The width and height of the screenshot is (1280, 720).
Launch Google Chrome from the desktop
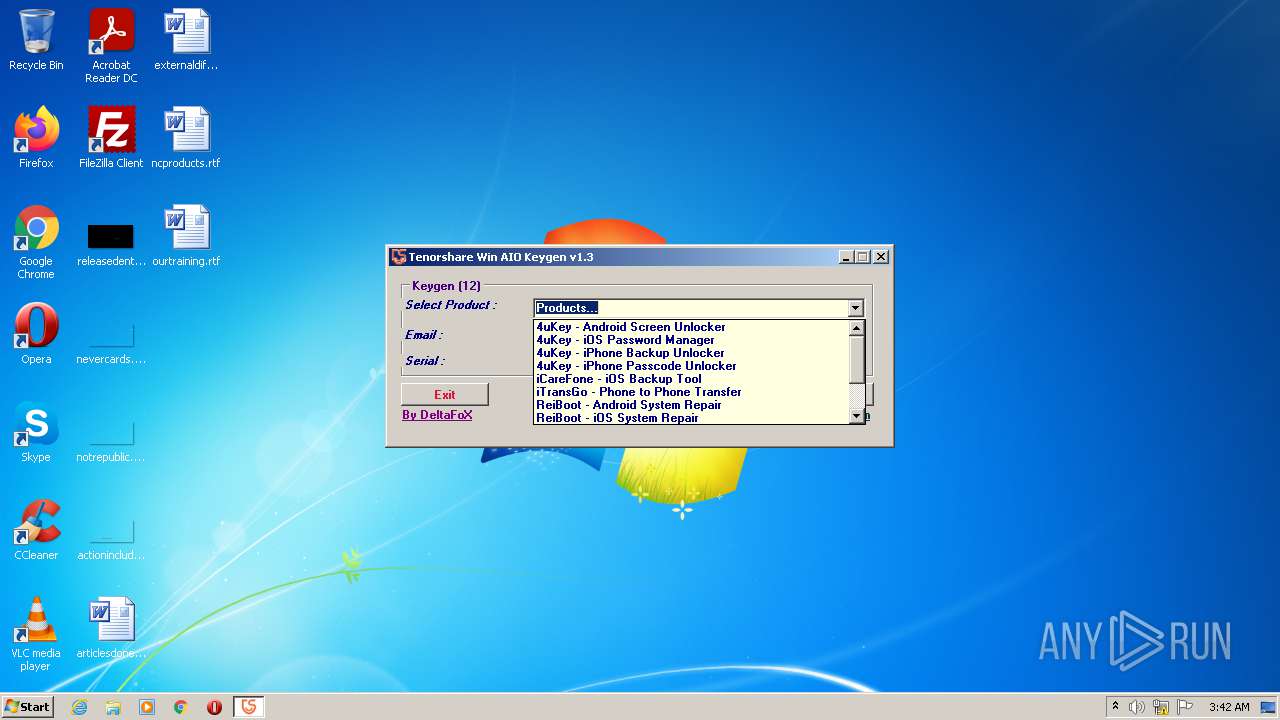click(36, 242)
